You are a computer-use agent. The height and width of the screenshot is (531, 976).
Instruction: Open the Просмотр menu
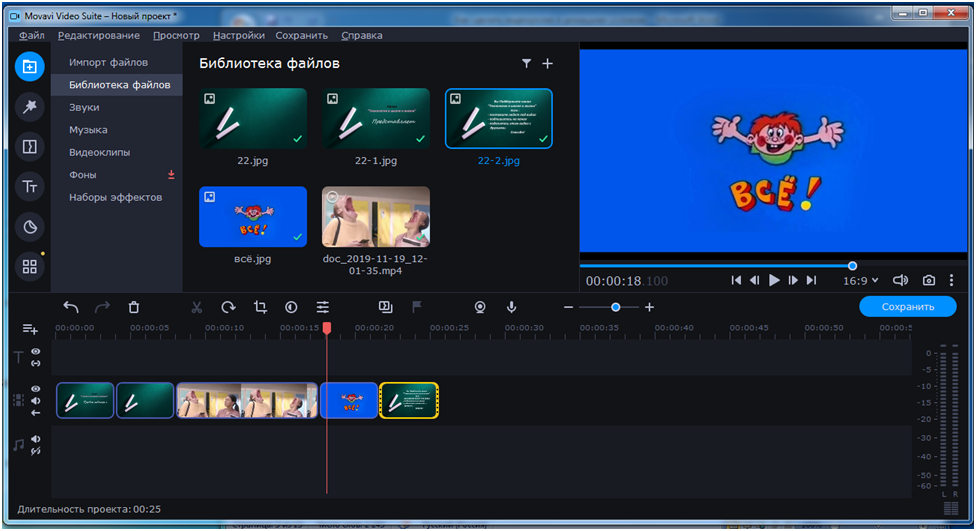(176, 35)
